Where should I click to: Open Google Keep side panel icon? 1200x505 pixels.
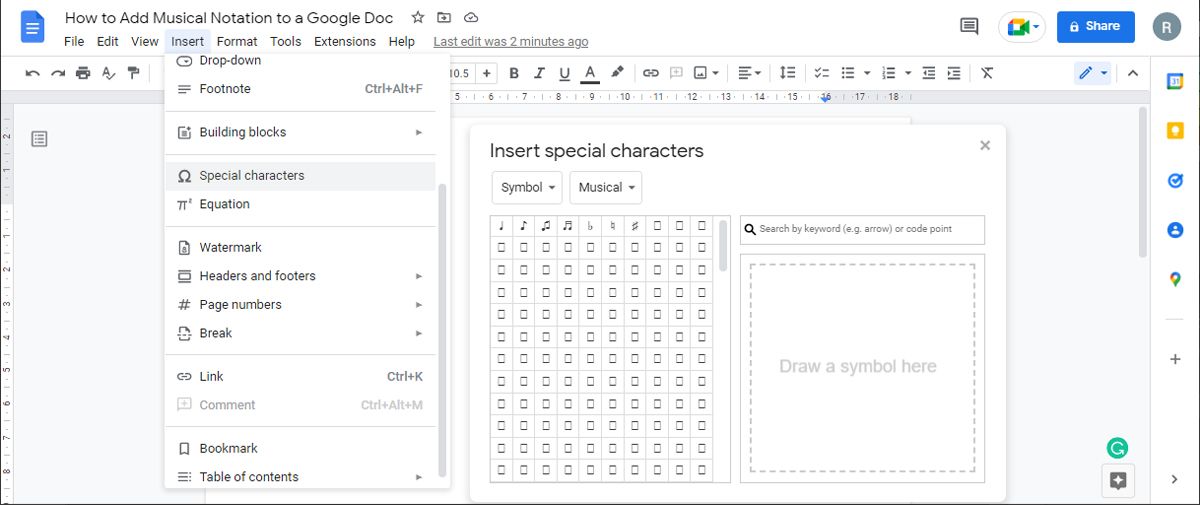point(1175,131)
